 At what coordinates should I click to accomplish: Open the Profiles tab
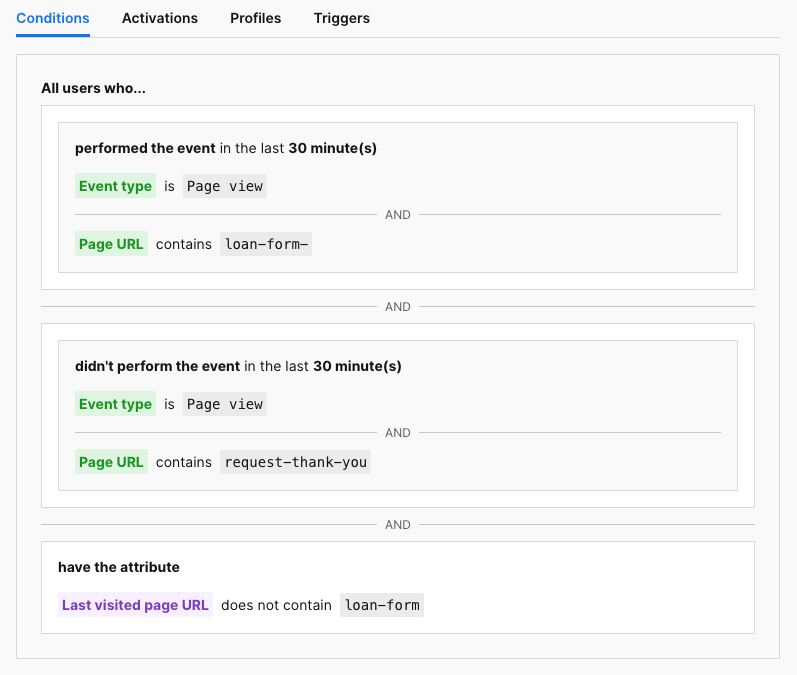[x=255, y=18]
